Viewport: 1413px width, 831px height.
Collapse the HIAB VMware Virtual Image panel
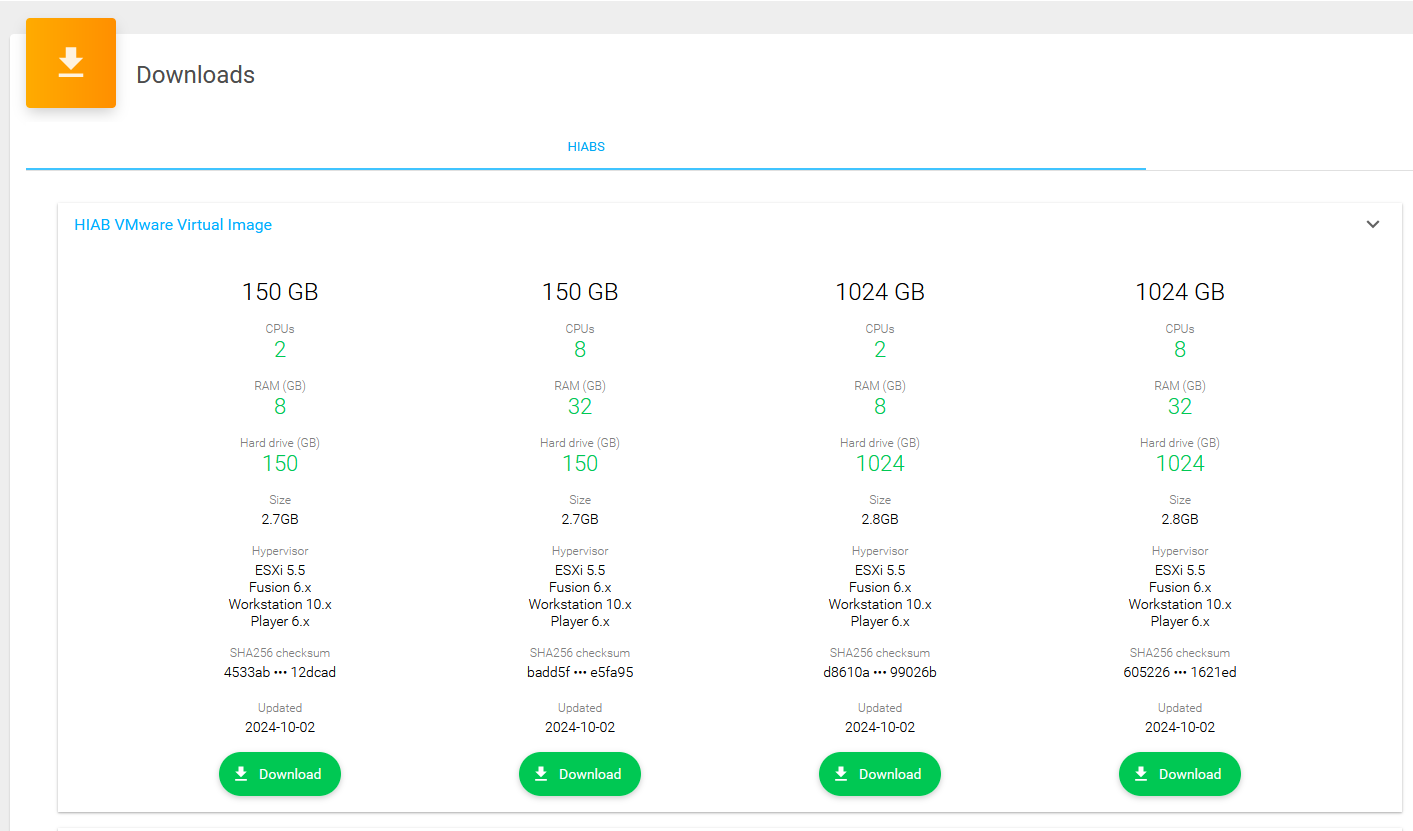coord(1373,224)
